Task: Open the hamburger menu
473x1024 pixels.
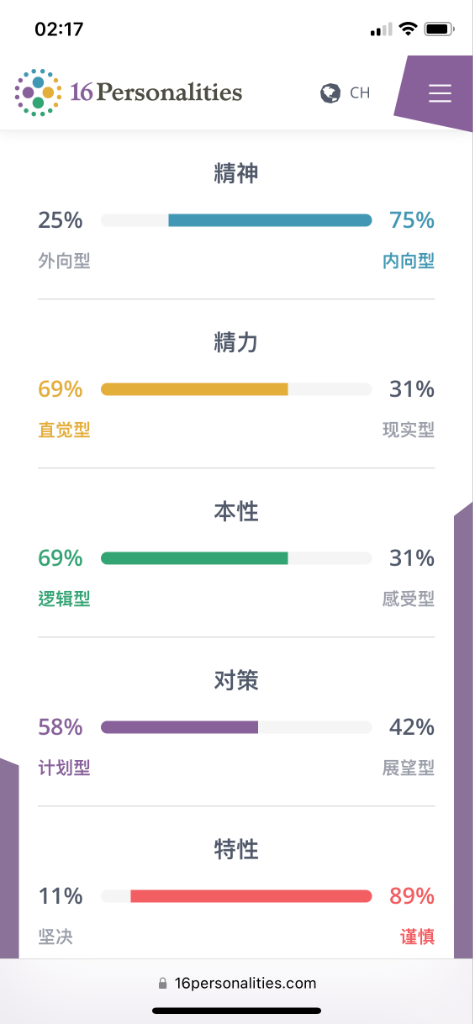Action: [x=440, y=94]
